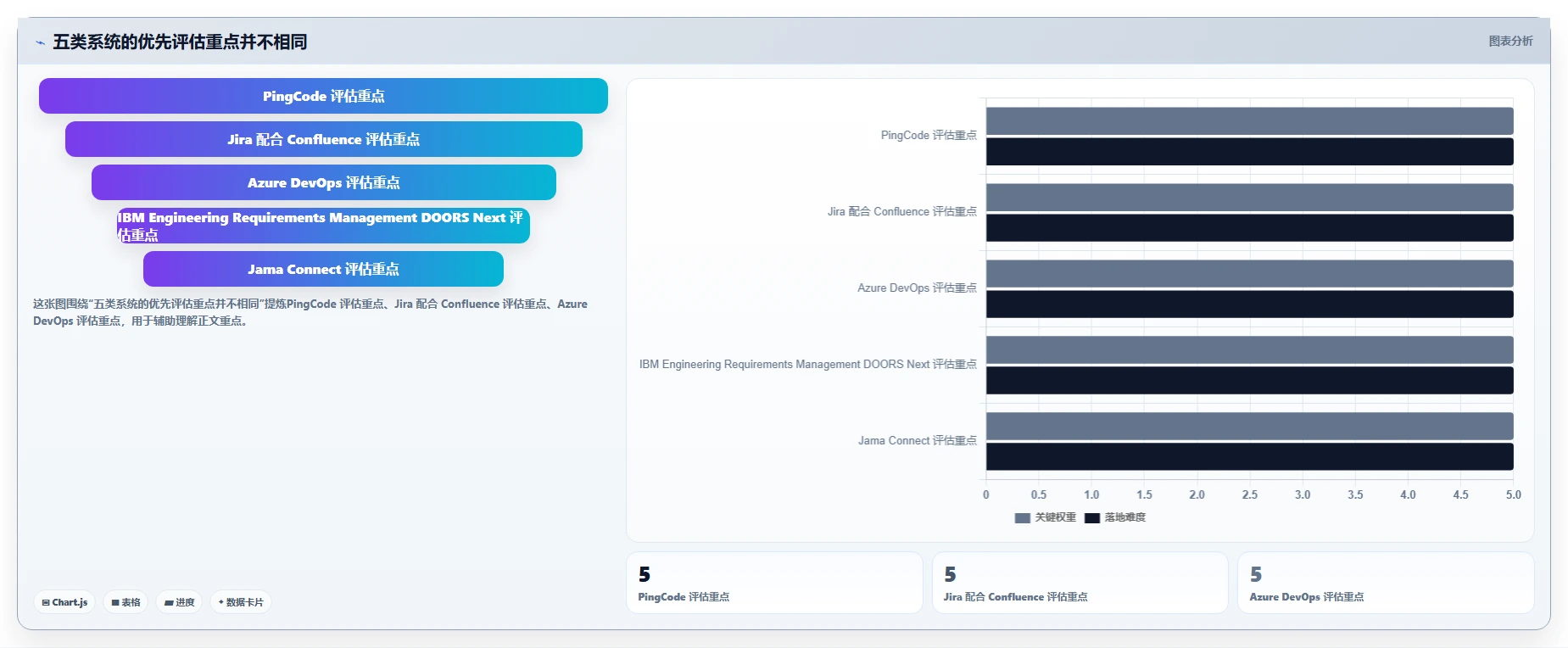Click the 1.0 tick on x-axis
Viewport: 1568px width, 648px height.
[1091, 494]
